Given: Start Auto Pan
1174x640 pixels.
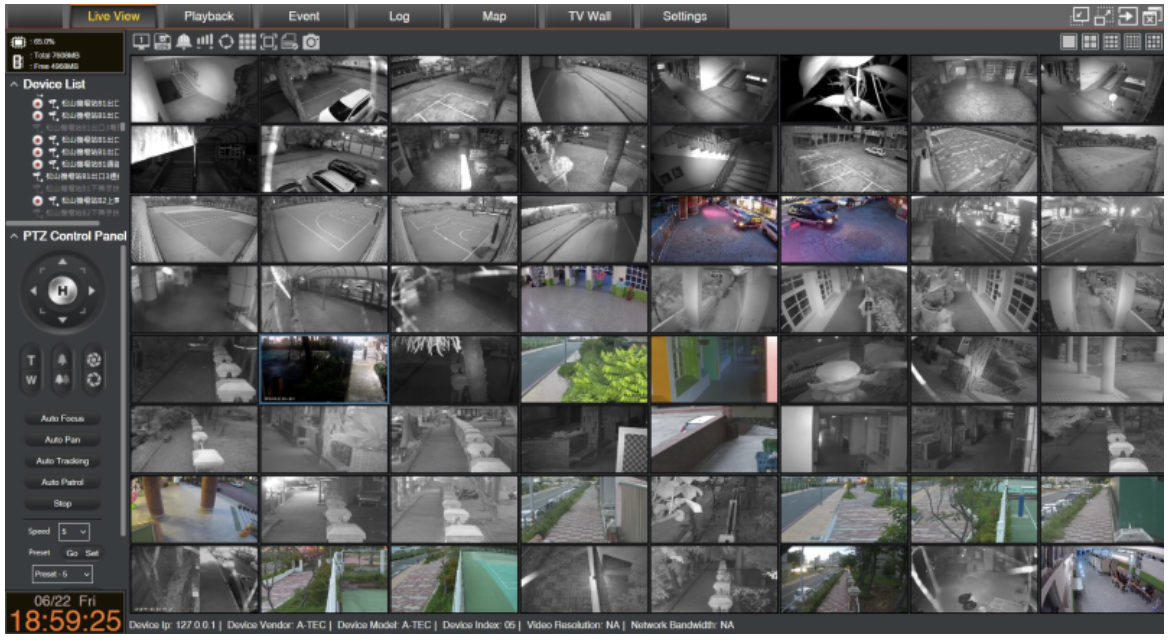Looking at the screenshot, I should [62, 439].
